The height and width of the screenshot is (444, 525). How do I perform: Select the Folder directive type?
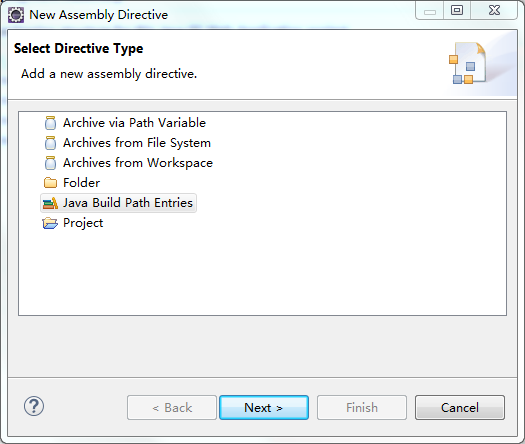(x=81, y=183)
